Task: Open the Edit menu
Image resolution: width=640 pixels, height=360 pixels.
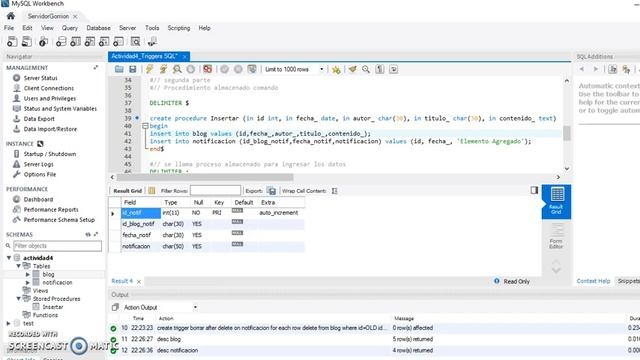Action: [27, 28]
